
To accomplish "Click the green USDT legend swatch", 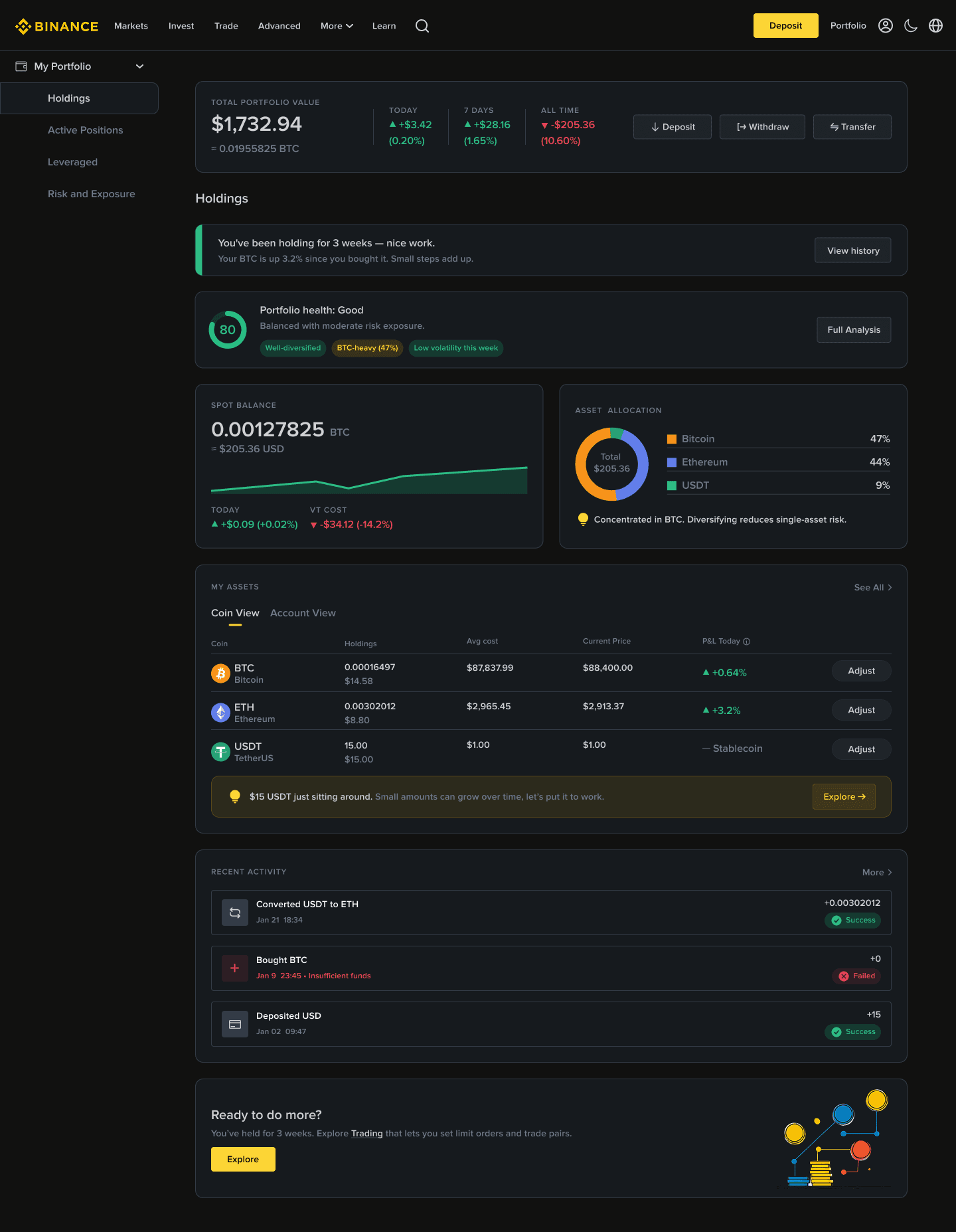I will (x=672, y=485).
